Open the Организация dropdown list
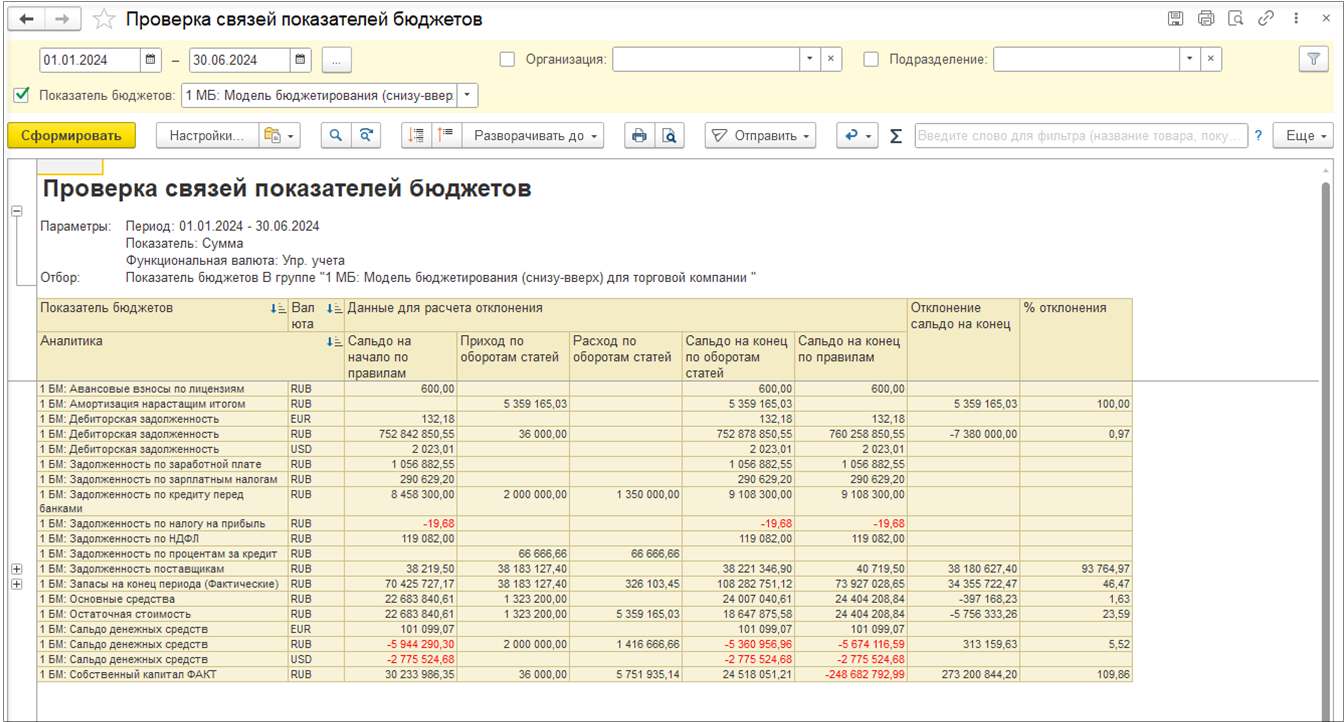 point(810,60)
